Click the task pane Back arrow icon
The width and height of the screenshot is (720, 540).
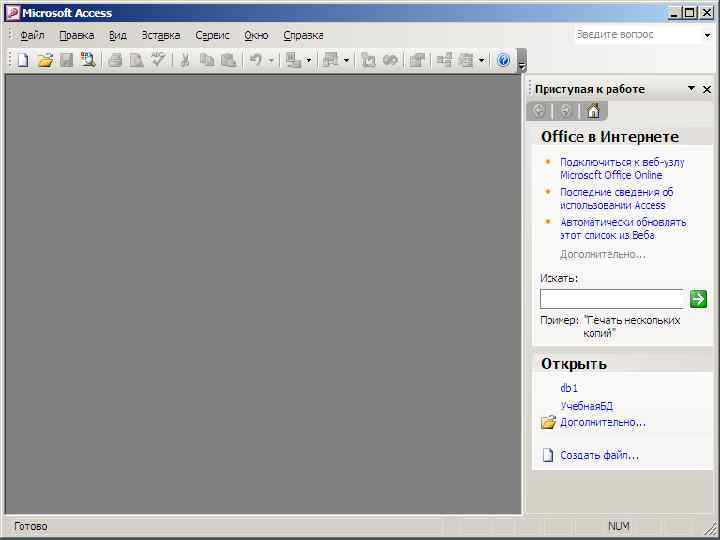point(539,111)
